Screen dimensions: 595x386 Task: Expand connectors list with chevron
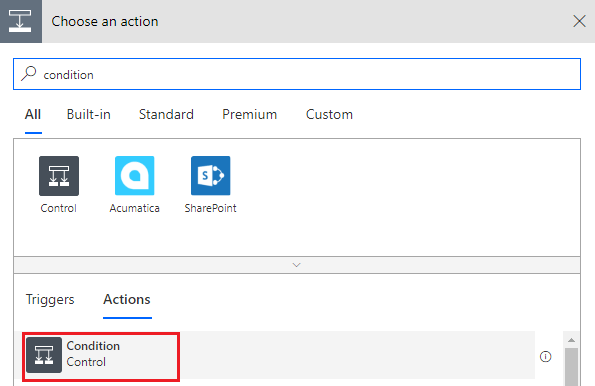pyautogui.click(x=297, y=265)
